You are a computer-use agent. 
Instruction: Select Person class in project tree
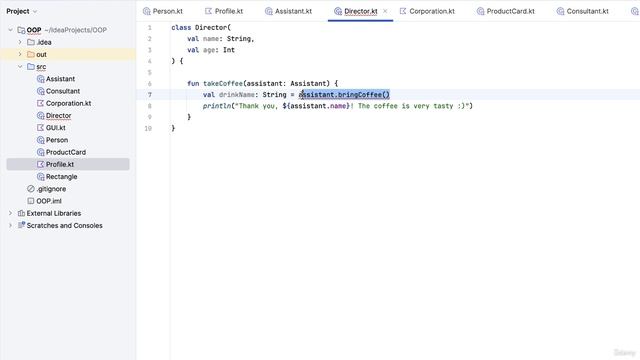[x=57, y=140]
